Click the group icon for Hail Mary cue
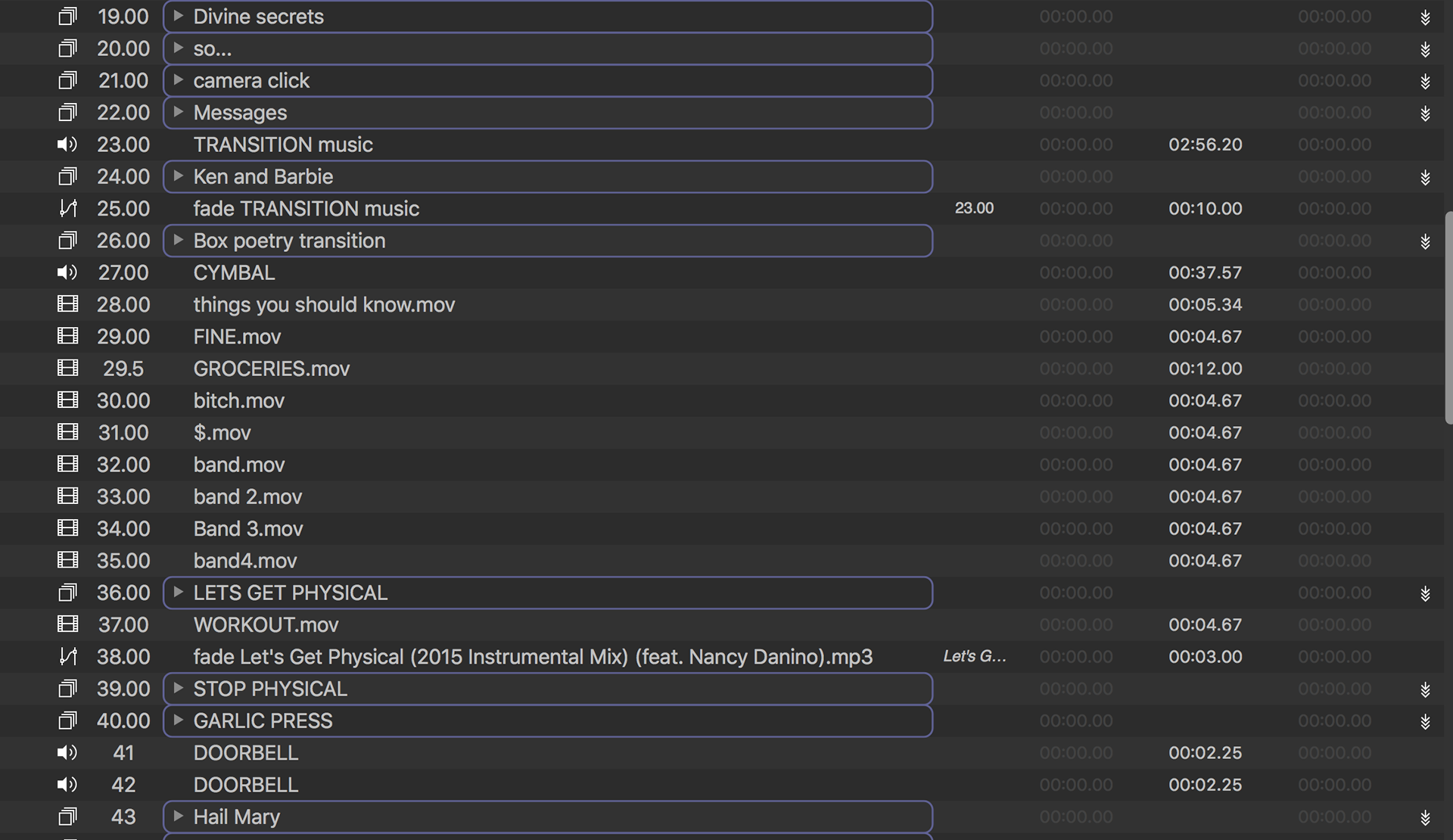Image resolution: width=1453 pixels, height=840 pixels. [x=67, y=817]
